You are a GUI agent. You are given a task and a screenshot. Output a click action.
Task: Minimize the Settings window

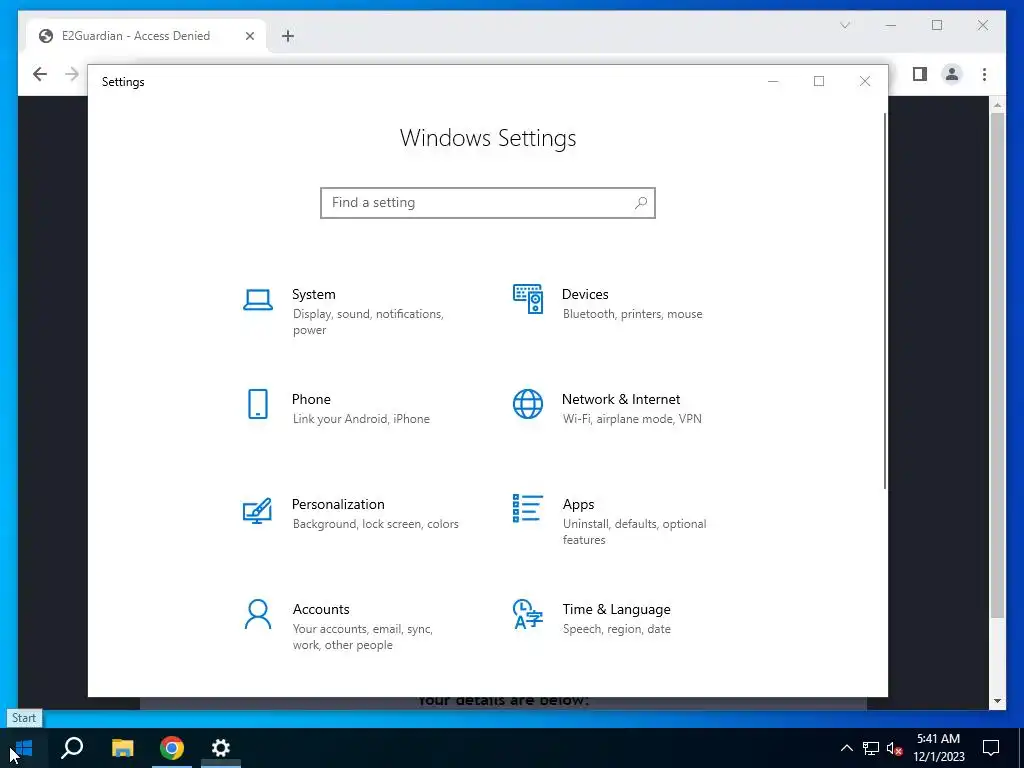(x=773, y=82)
